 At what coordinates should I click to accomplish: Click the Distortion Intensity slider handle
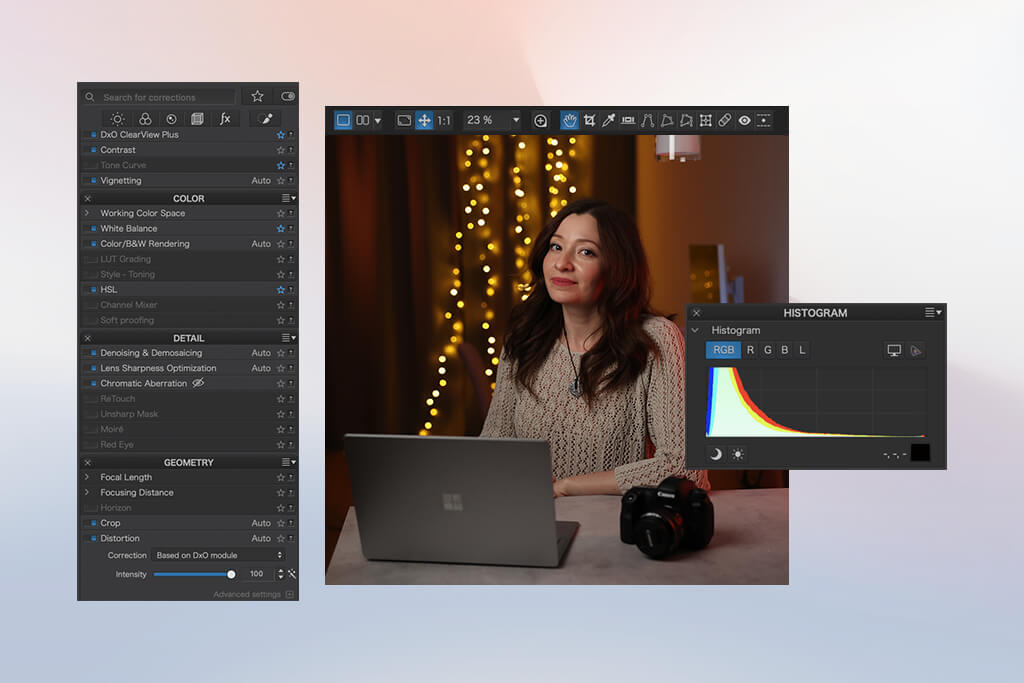click(231, 575)
